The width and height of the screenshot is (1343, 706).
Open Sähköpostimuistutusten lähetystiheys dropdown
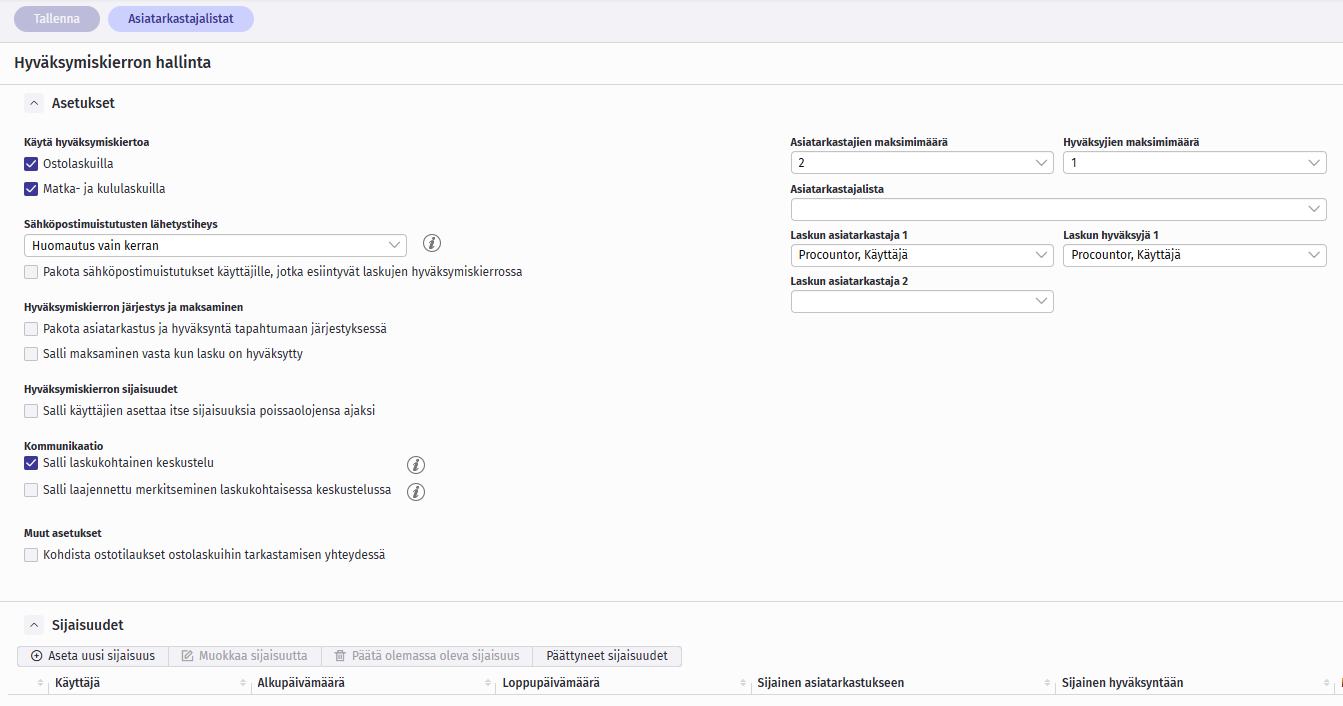click(x=214, y=246)
